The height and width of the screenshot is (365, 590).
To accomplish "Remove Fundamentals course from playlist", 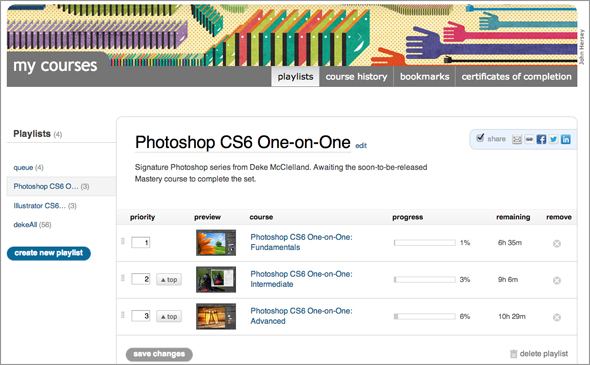I will [x=557, y=244].
